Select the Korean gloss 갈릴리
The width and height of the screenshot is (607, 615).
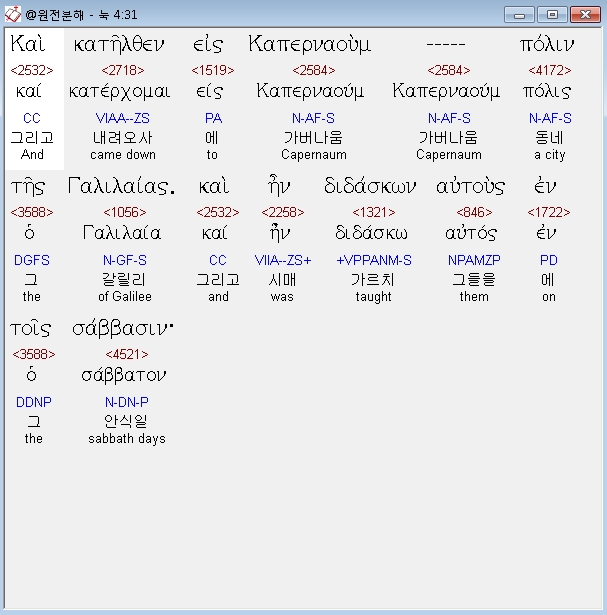point(124,280)
